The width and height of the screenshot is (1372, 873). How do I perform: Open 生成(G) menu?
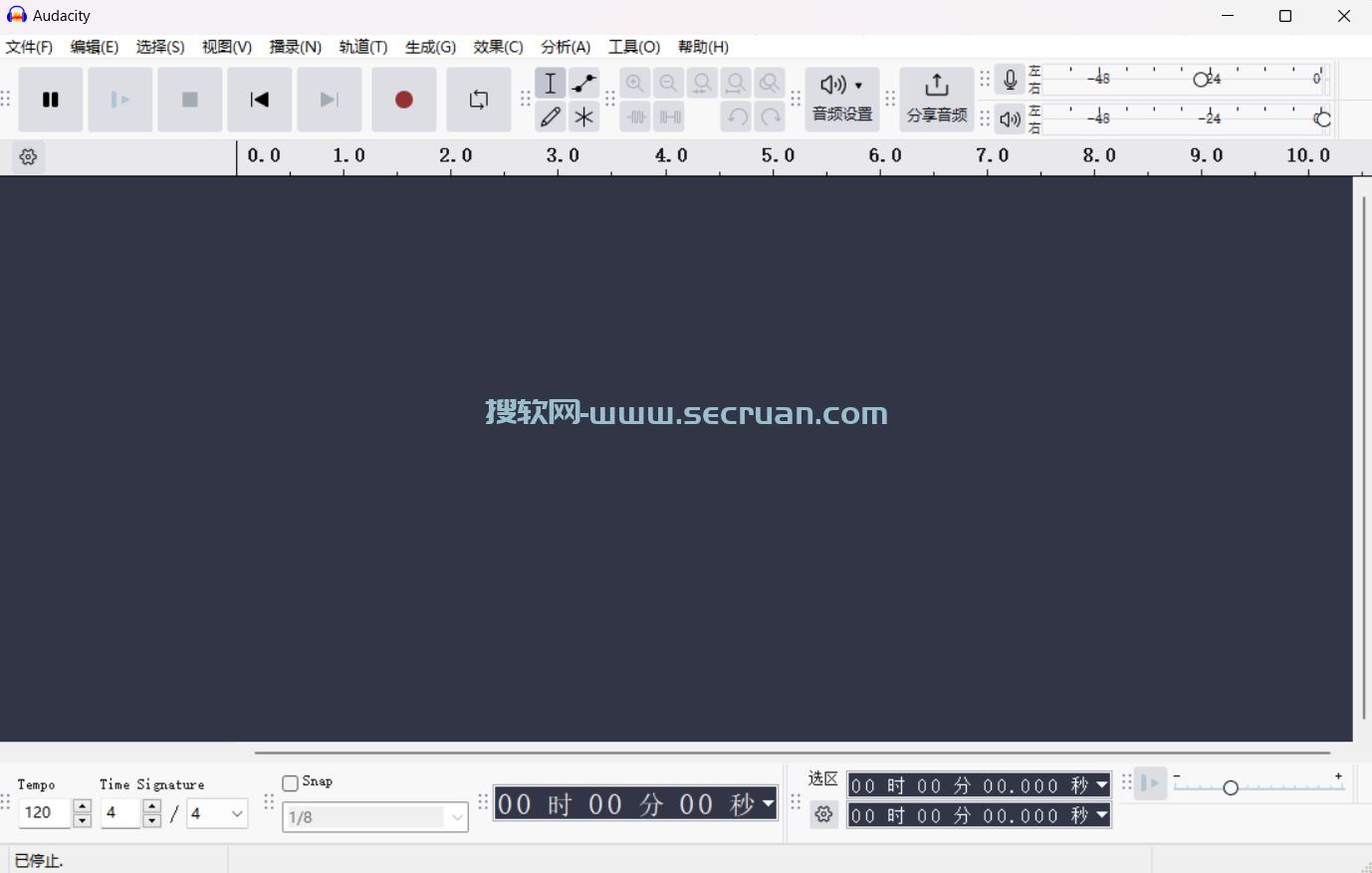(x=430, y=47)
